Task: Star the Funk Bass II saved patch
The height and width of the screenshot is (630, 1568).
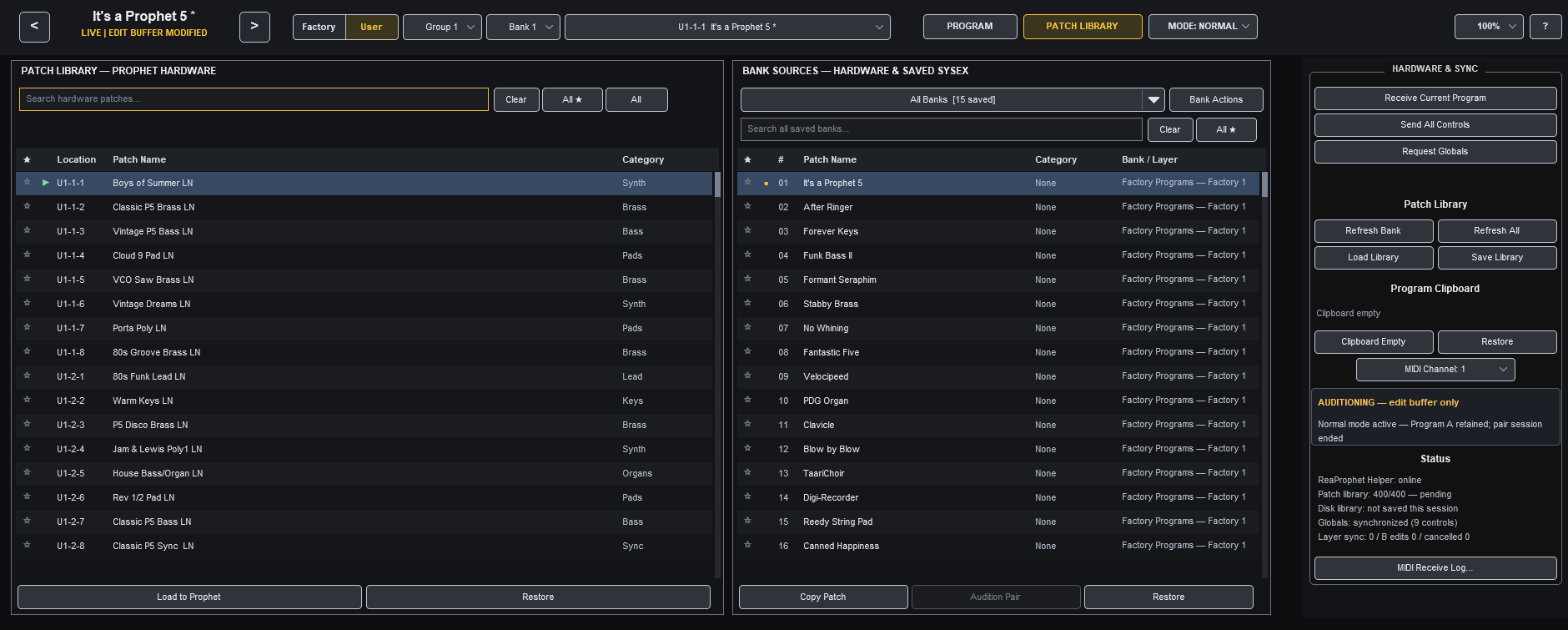Action: point(747,255)
